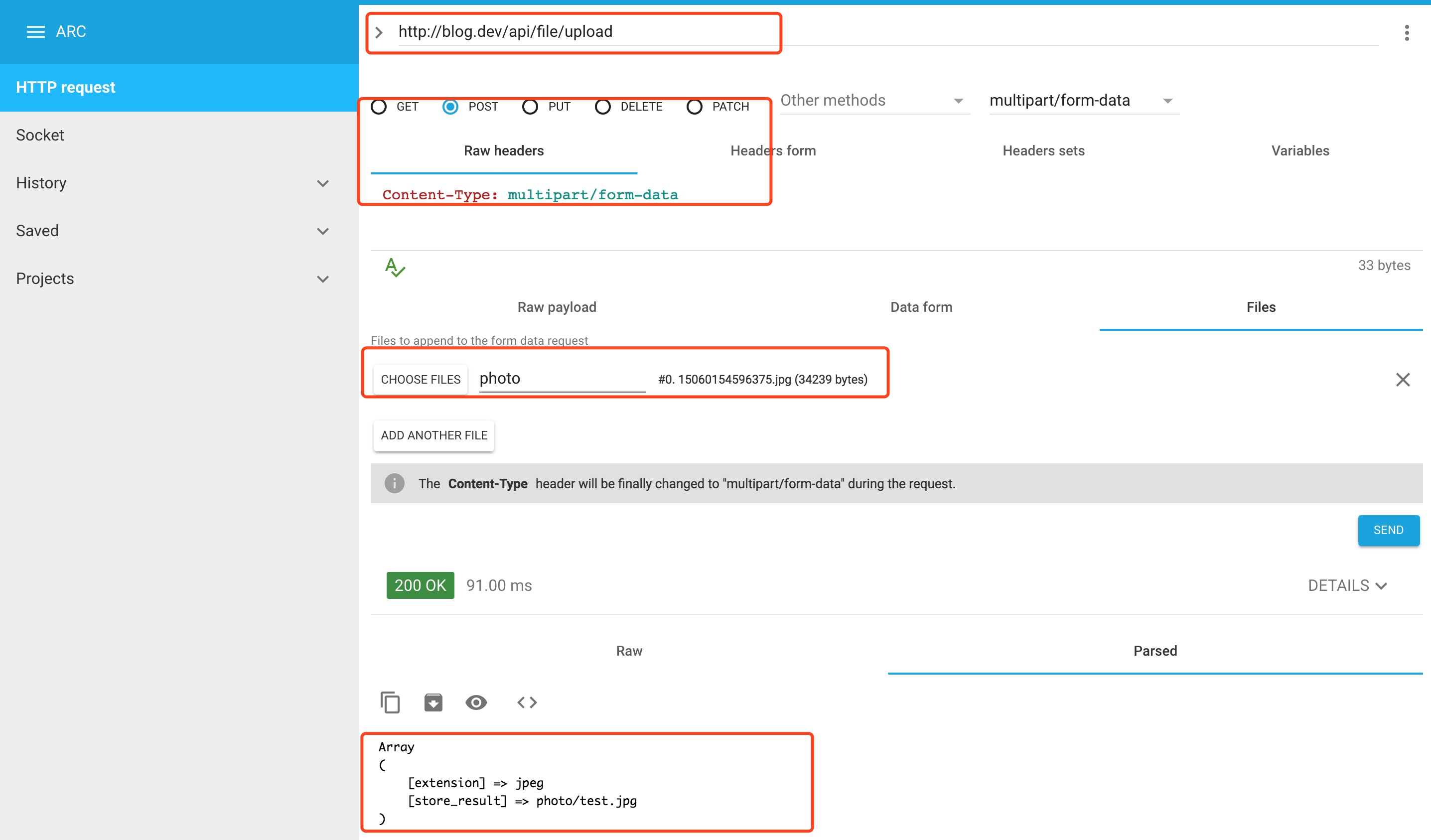This screenshot has width=1431, height=840.
Task: Open the Headers sets tab
Action: [x=1043, y=150]
